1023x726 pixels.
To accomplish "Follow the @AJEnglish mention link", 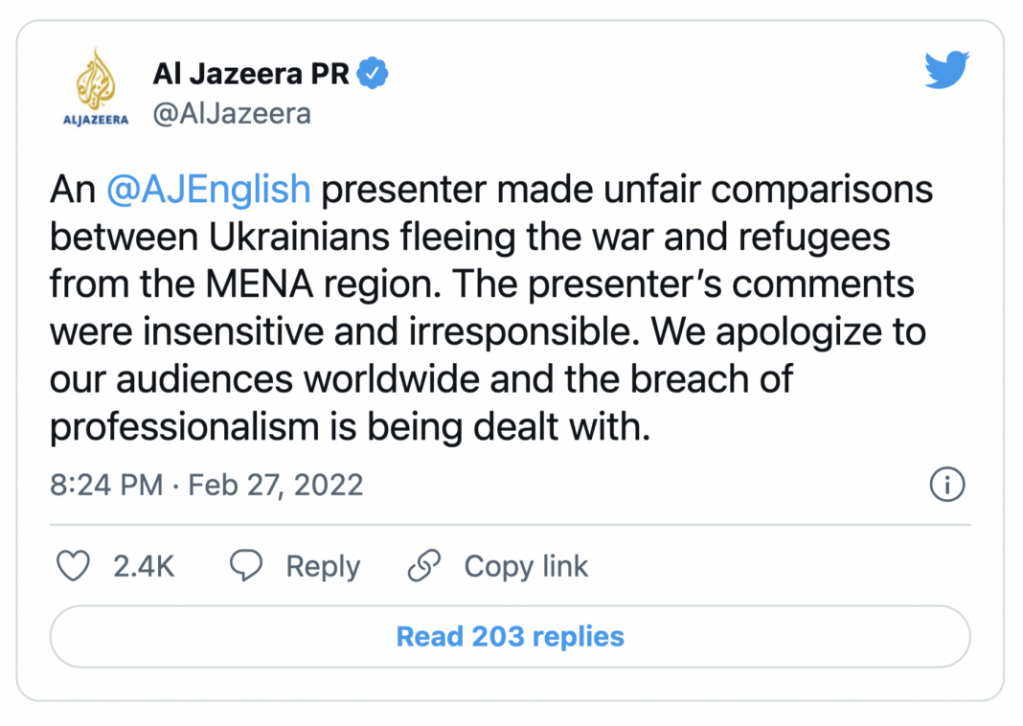I will coord(208,190).
